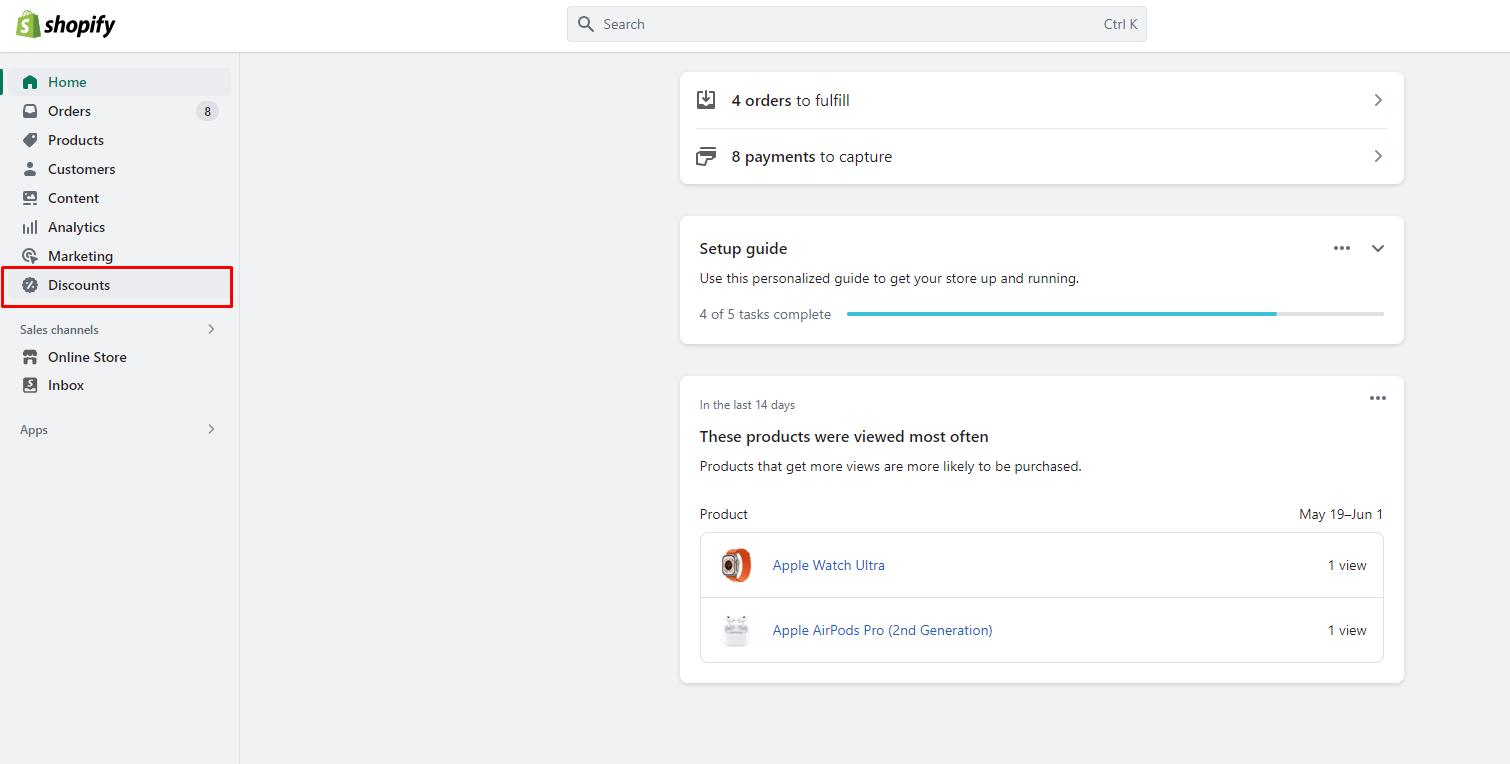
Task: Click the Discounts percent badge icon
Action: [x=30, y=285]
